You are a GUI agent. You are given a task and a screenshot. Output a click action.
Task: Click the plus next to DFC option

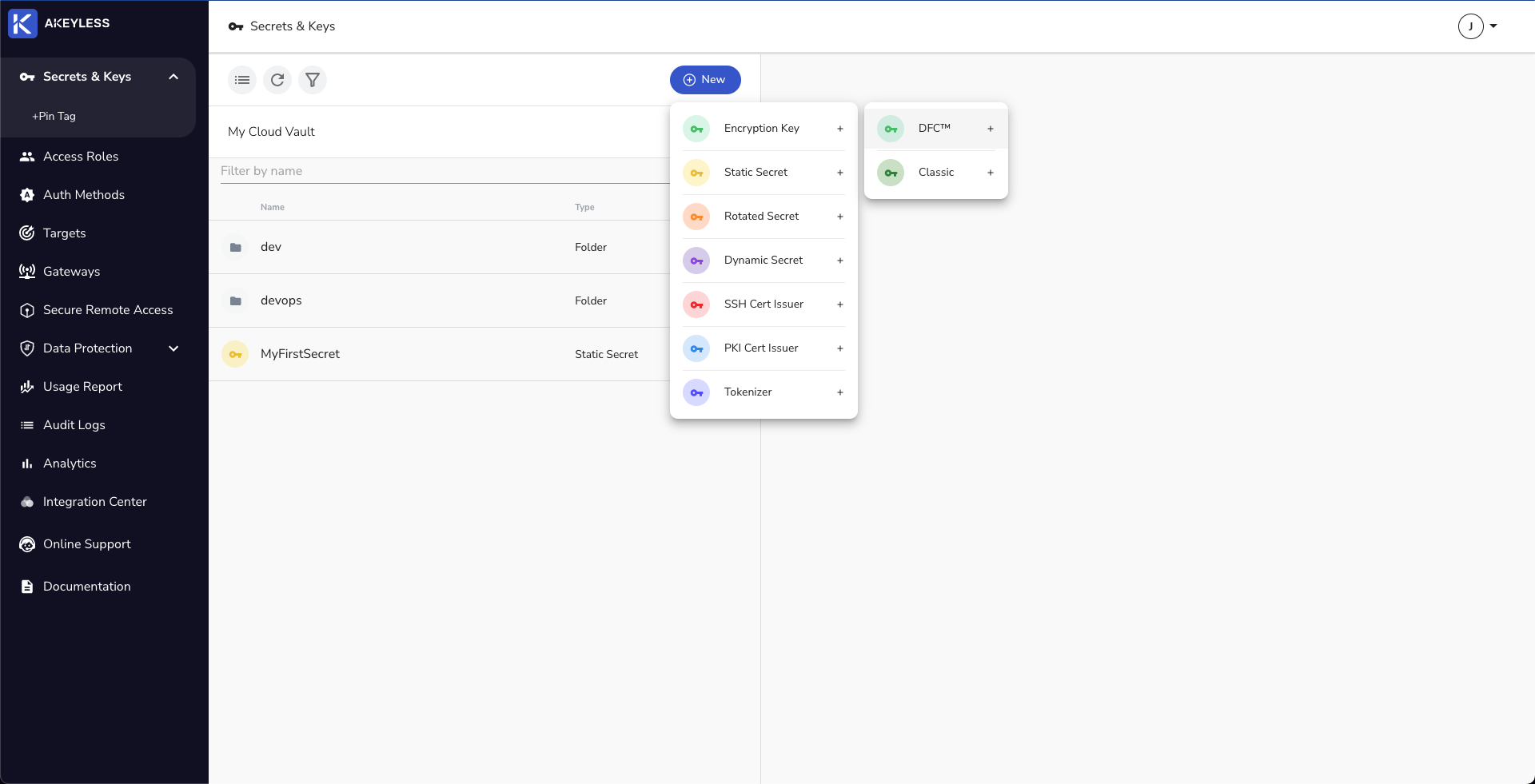point(991,129)
